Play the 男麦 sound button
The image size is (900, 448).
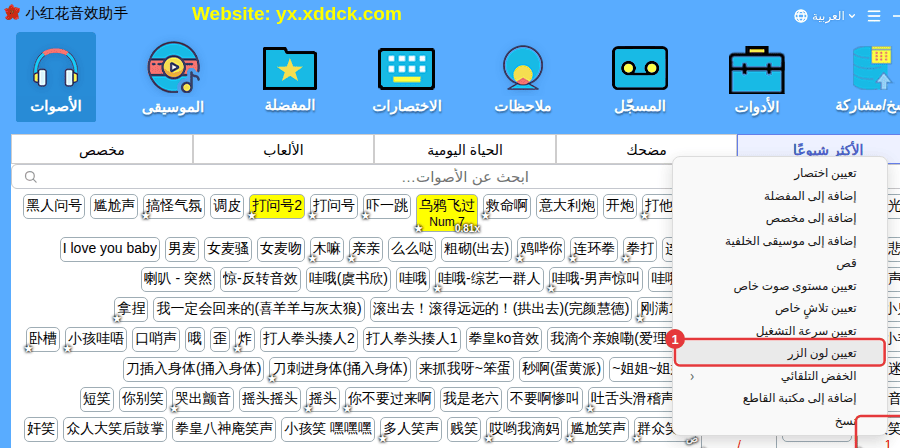pyautogui.click(x=181, y=249)
